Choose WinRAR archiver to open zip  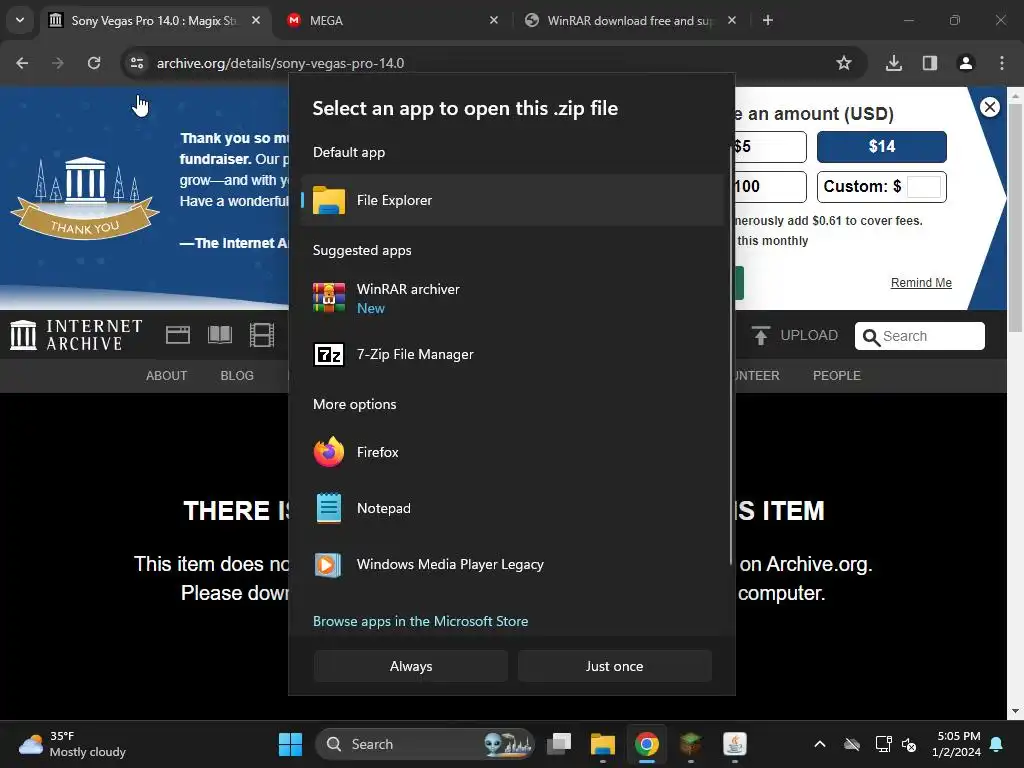pyautogui.click(x=513, y=298)
